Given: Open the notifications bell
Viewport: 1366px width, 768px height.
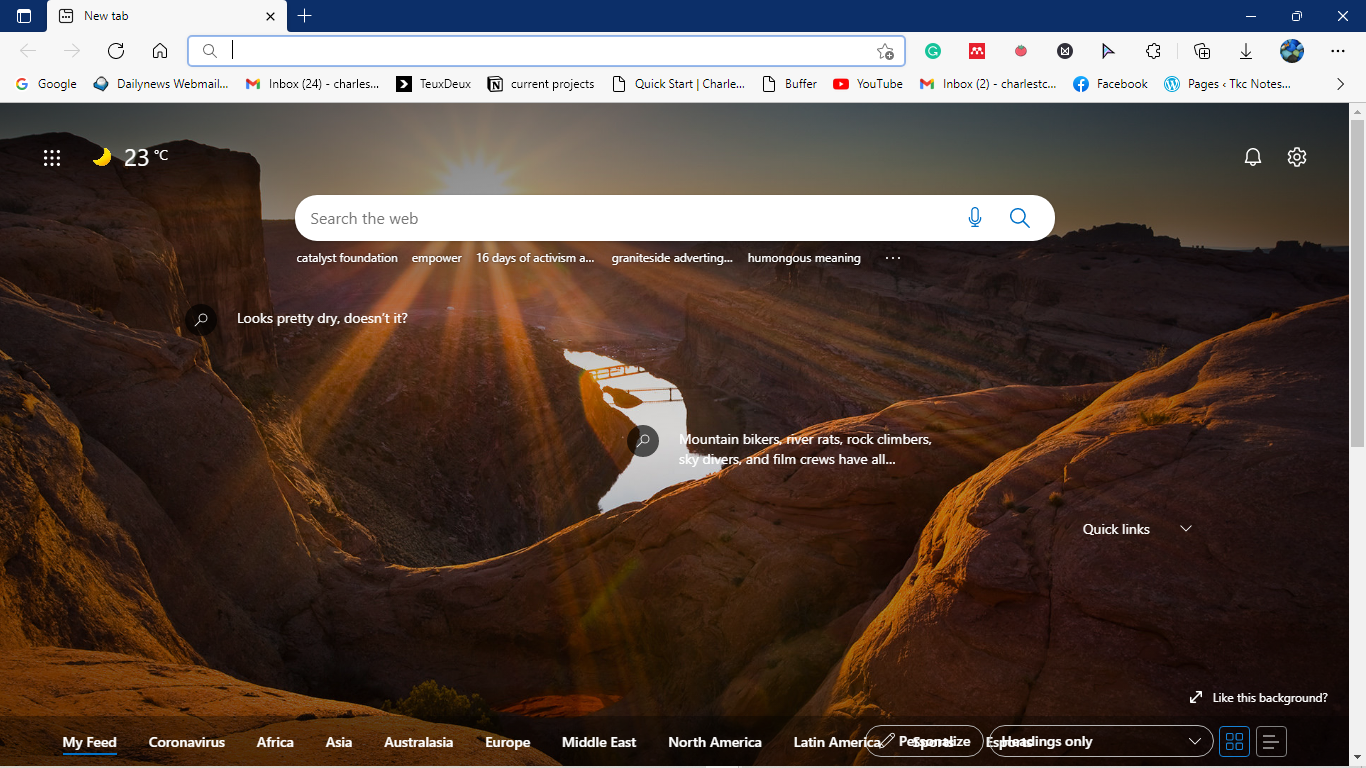Looking at the screenshot, I should (x=1253, y=157).
